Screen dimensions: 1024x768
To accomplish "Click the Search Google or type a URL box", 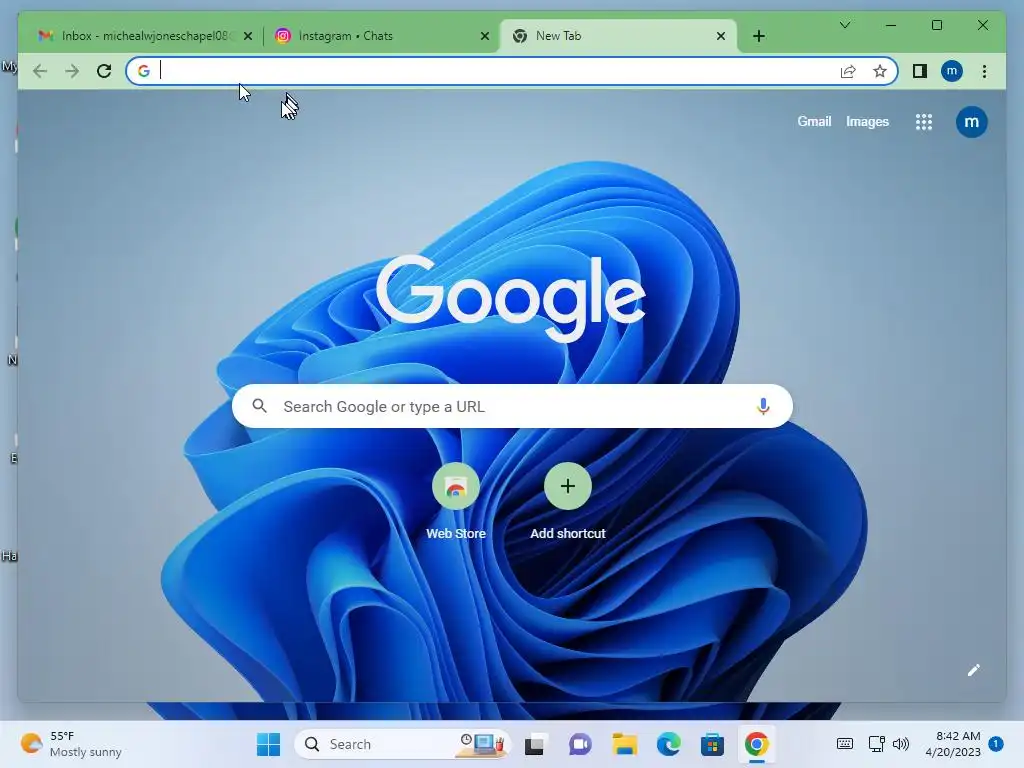I will coord(513,406).
